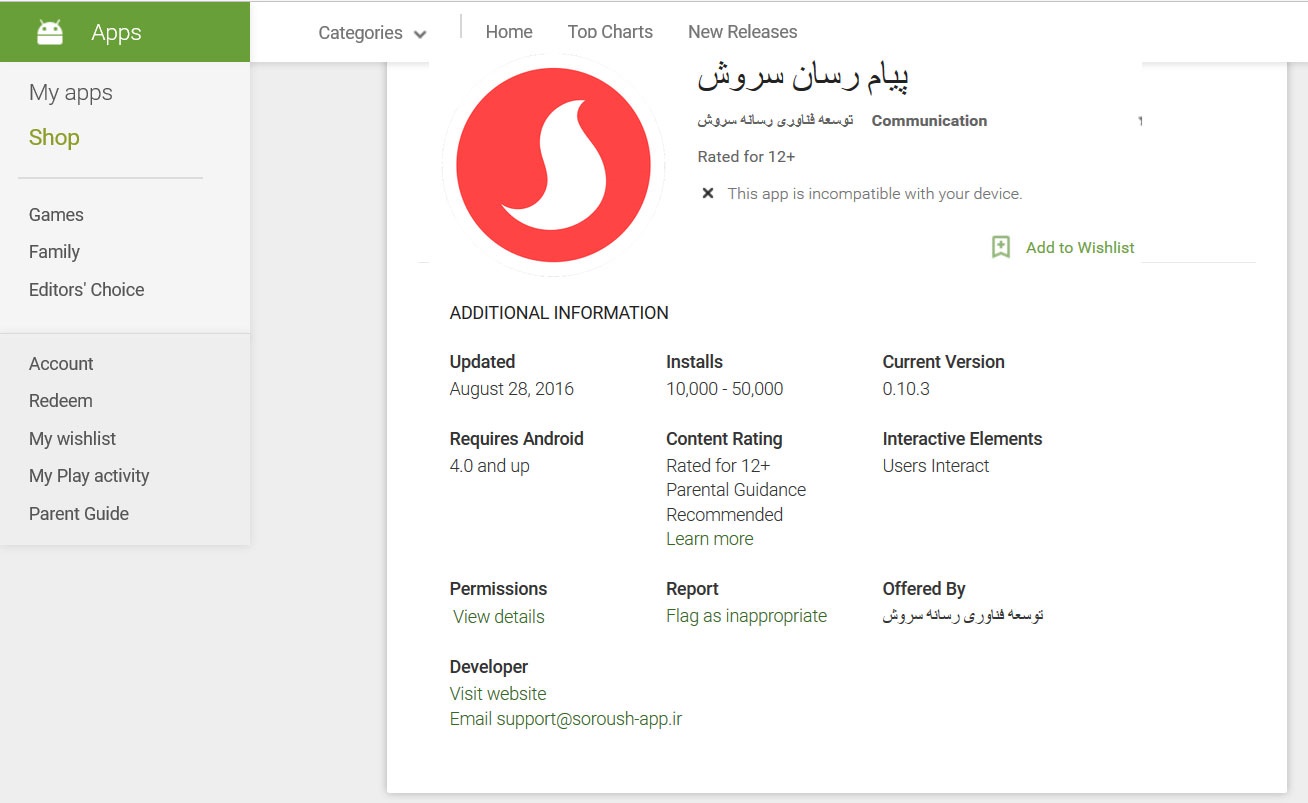Click Add to Wishlist
The width and height of the screenshot is (1308, 803).
coord(1080,247)
